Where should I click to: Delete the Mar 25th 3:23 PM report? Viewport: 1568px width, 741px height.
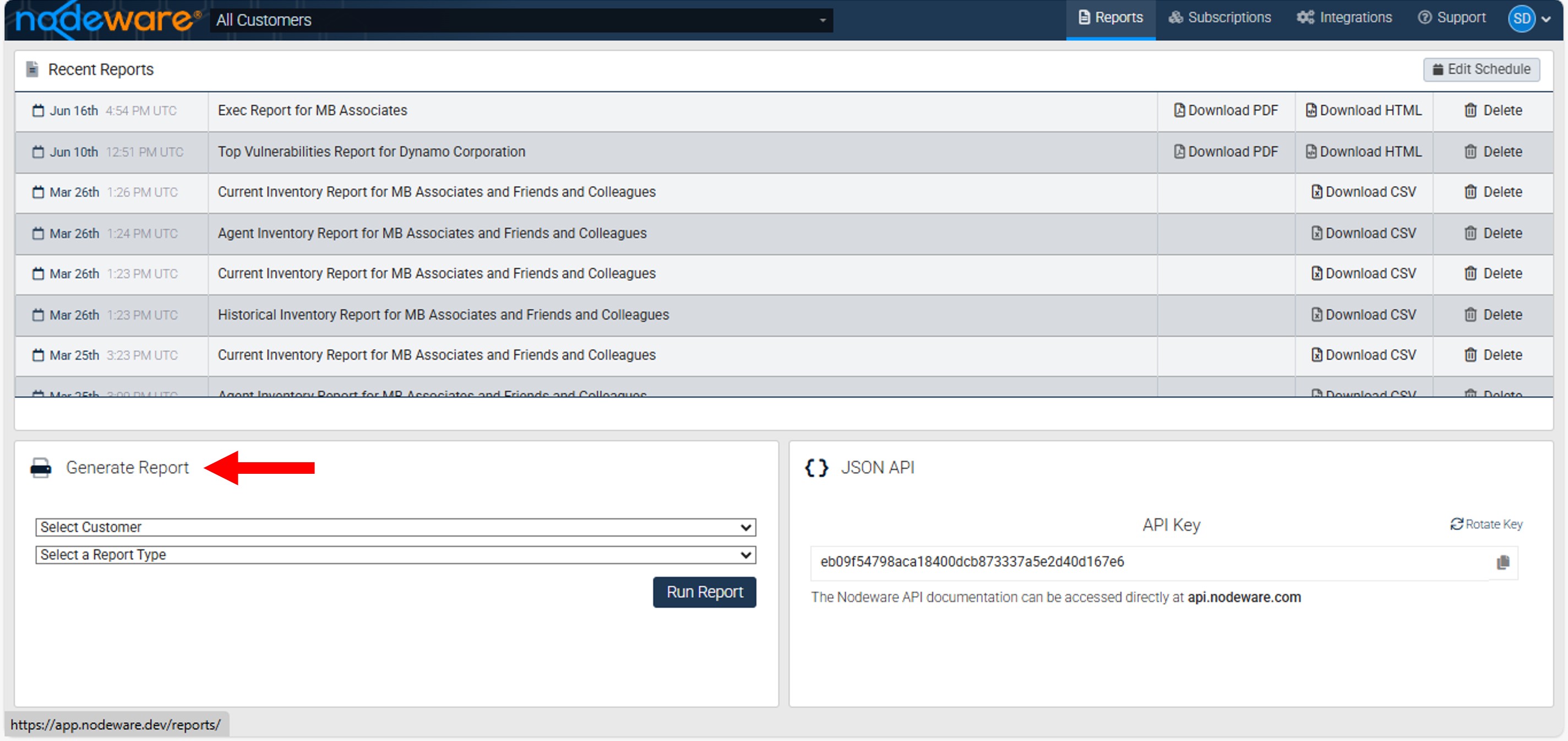pos(1493,355)
